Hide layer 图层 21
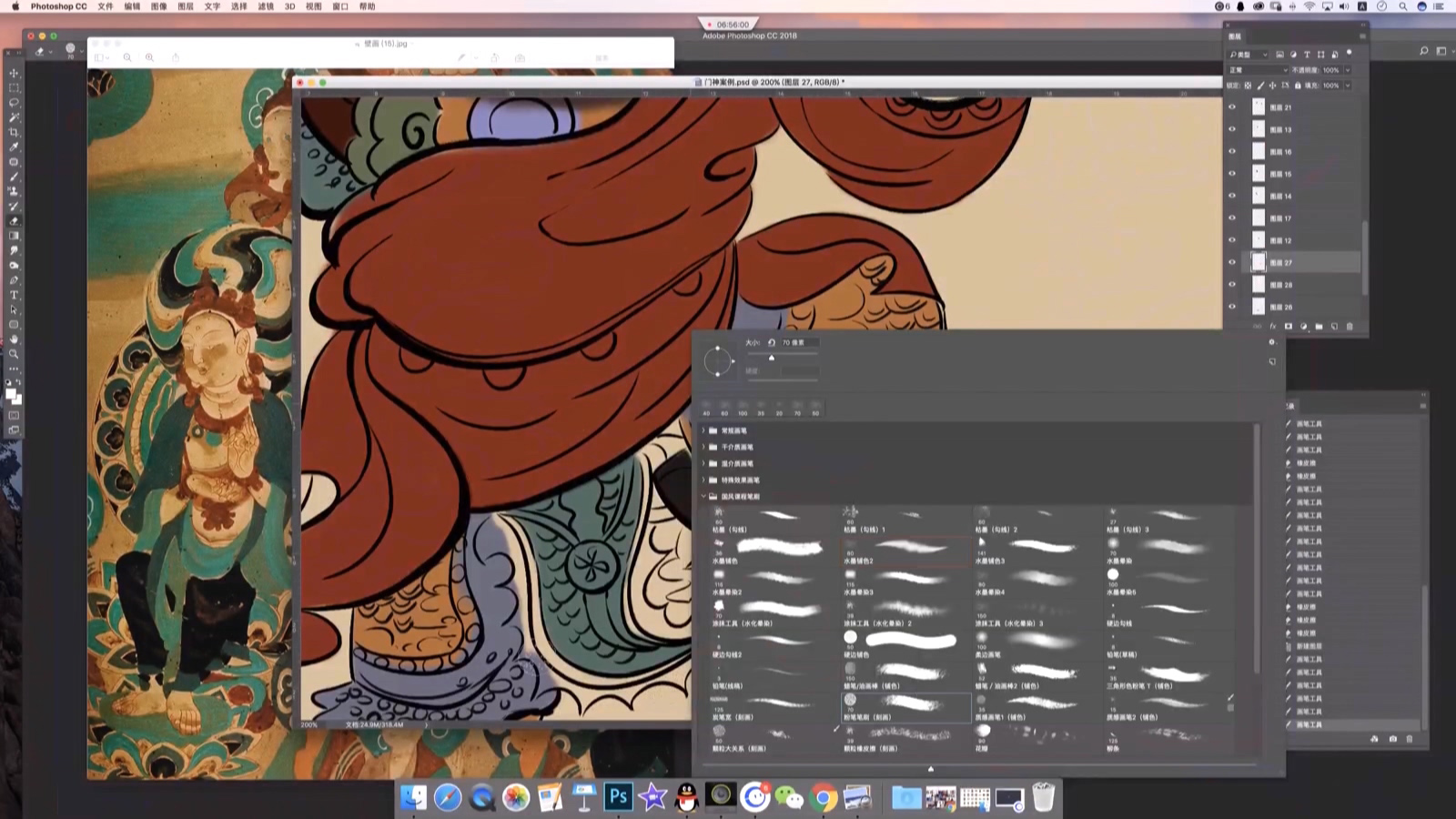Screen dimensions: 1456x819 1232,106
